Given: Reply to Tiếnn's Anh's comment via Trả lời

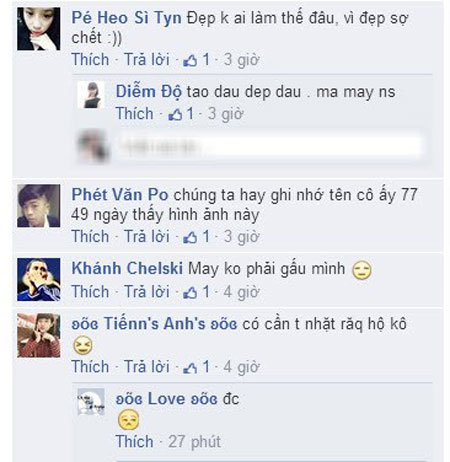Looking at the screenshot, I should click(x=147, y=367).
